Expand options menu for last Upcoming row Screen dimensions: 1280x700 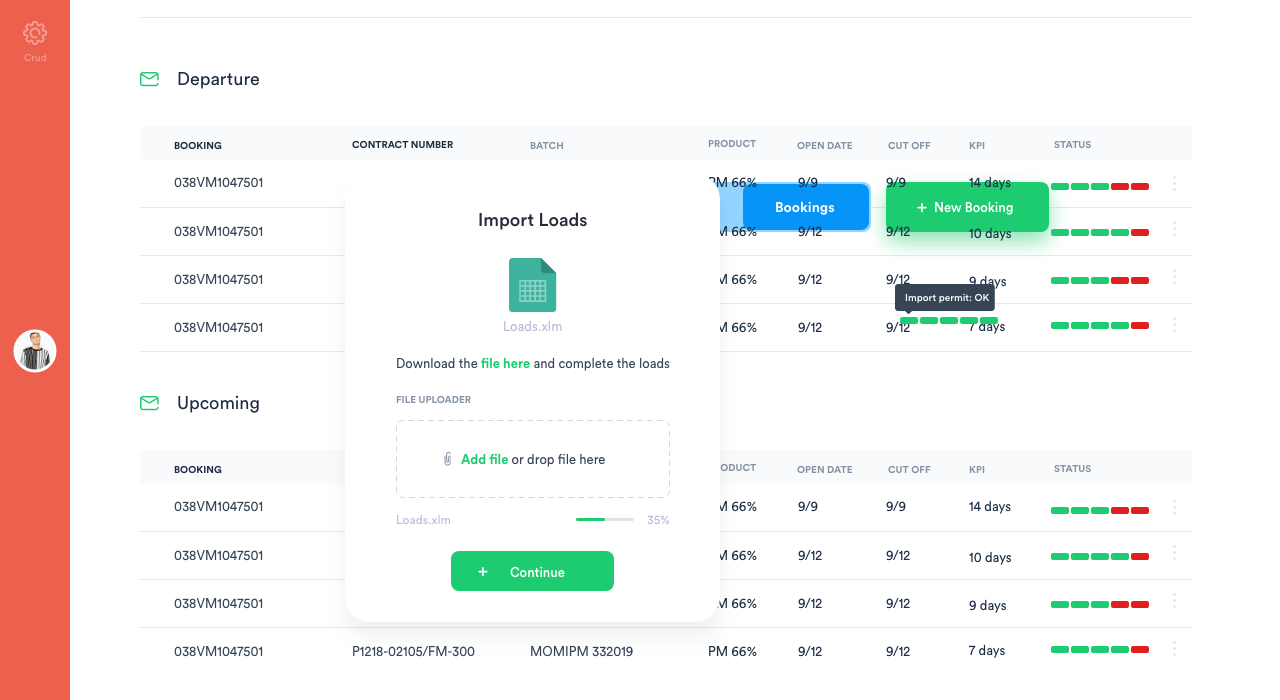coord(1174,649)
